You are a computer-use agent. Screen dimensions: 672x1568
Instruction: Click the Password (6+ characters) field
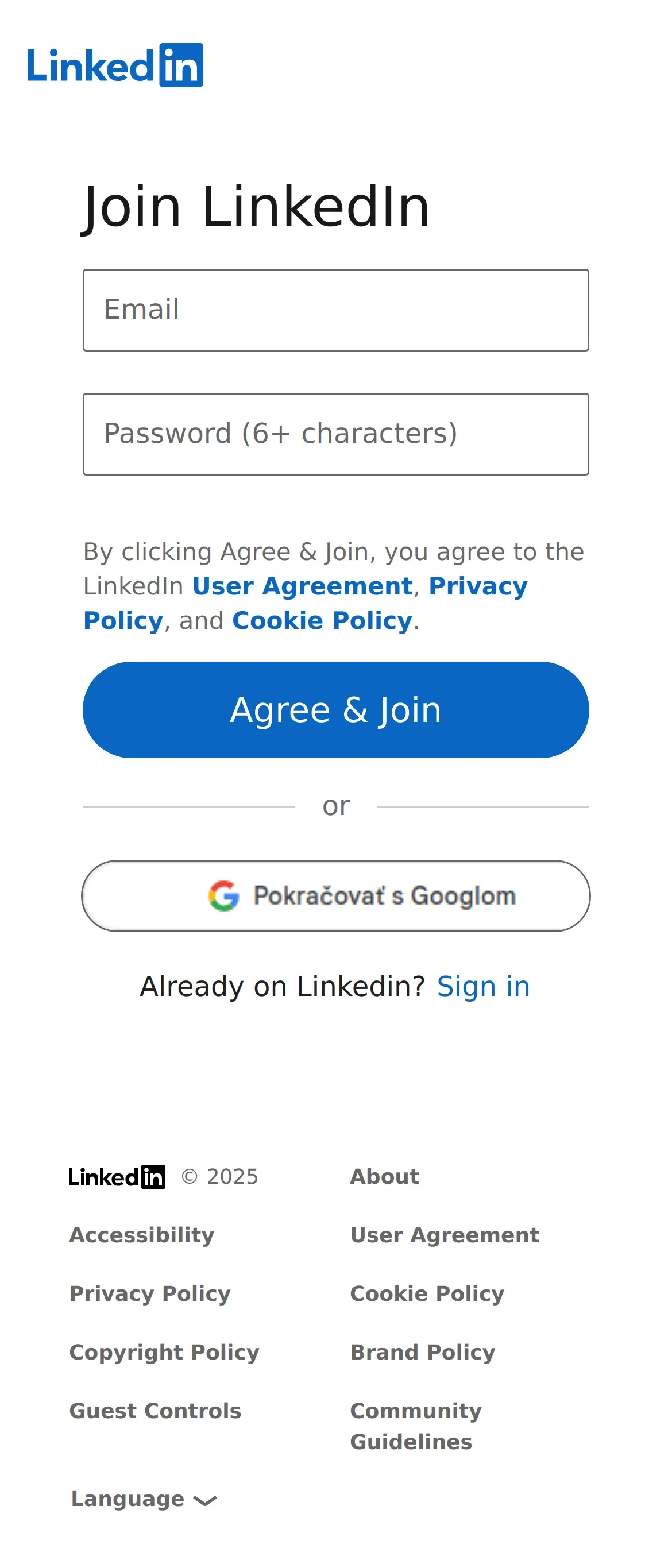pos(336,434)
